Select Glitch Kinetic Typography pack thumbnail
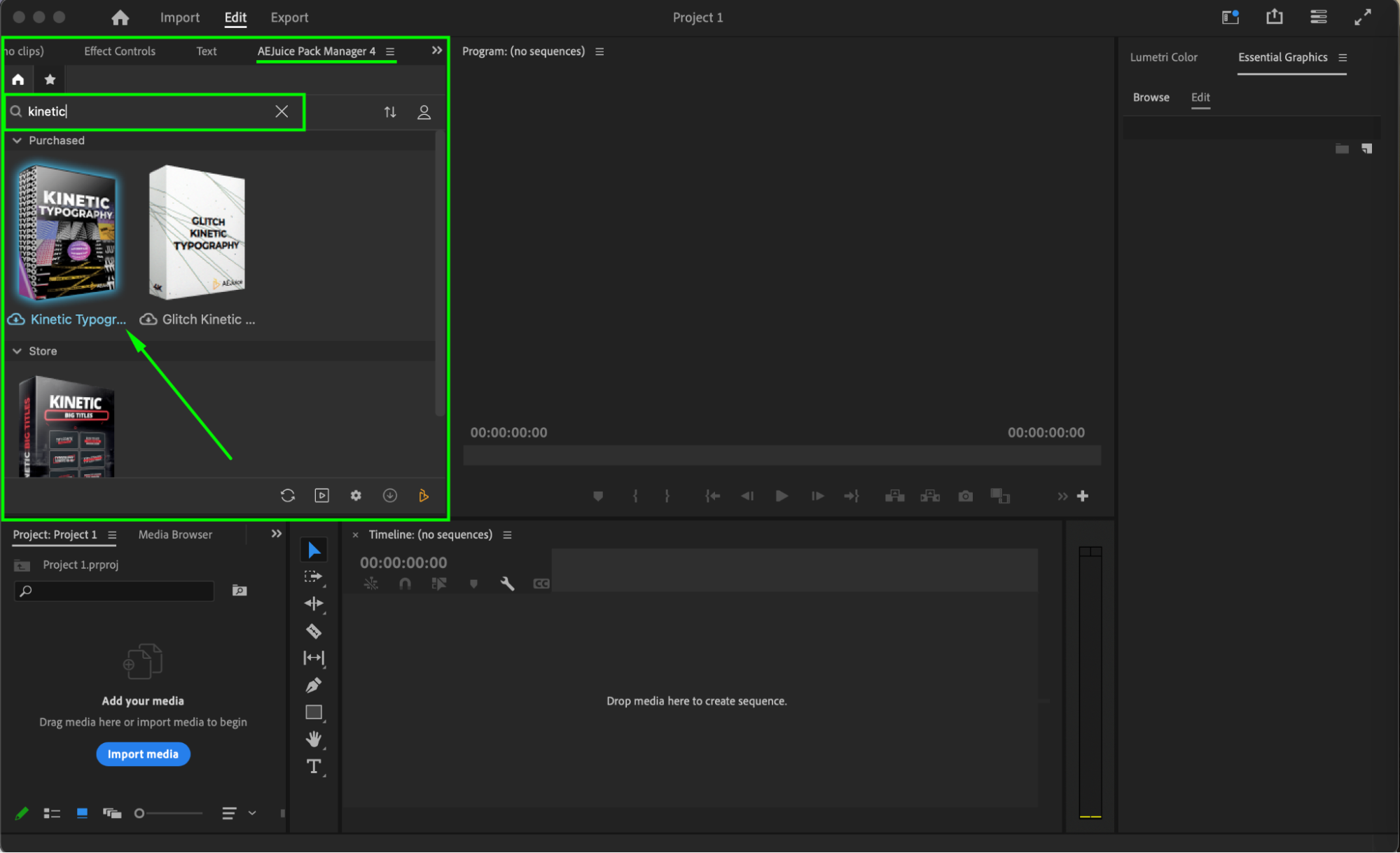Image resolution: width=1400 pixels, height=853 pixels. [197, 232]
